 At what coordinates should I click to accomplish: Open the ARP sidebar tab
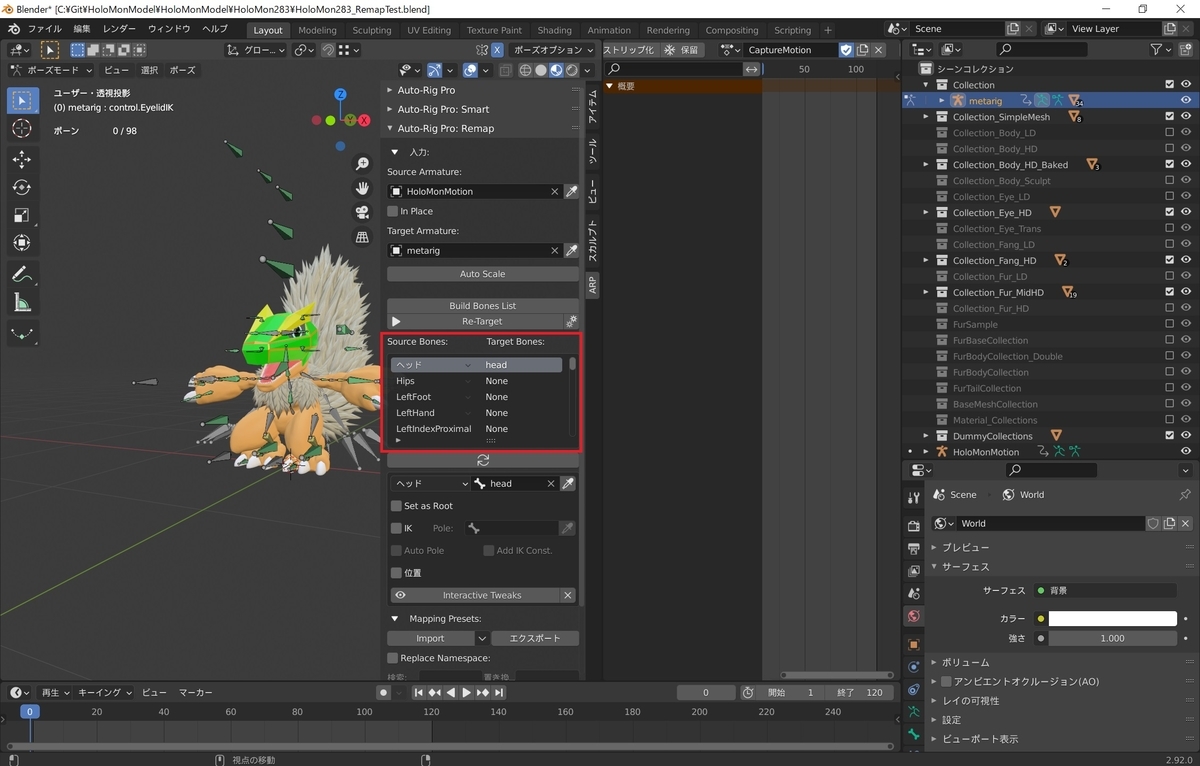592,285
